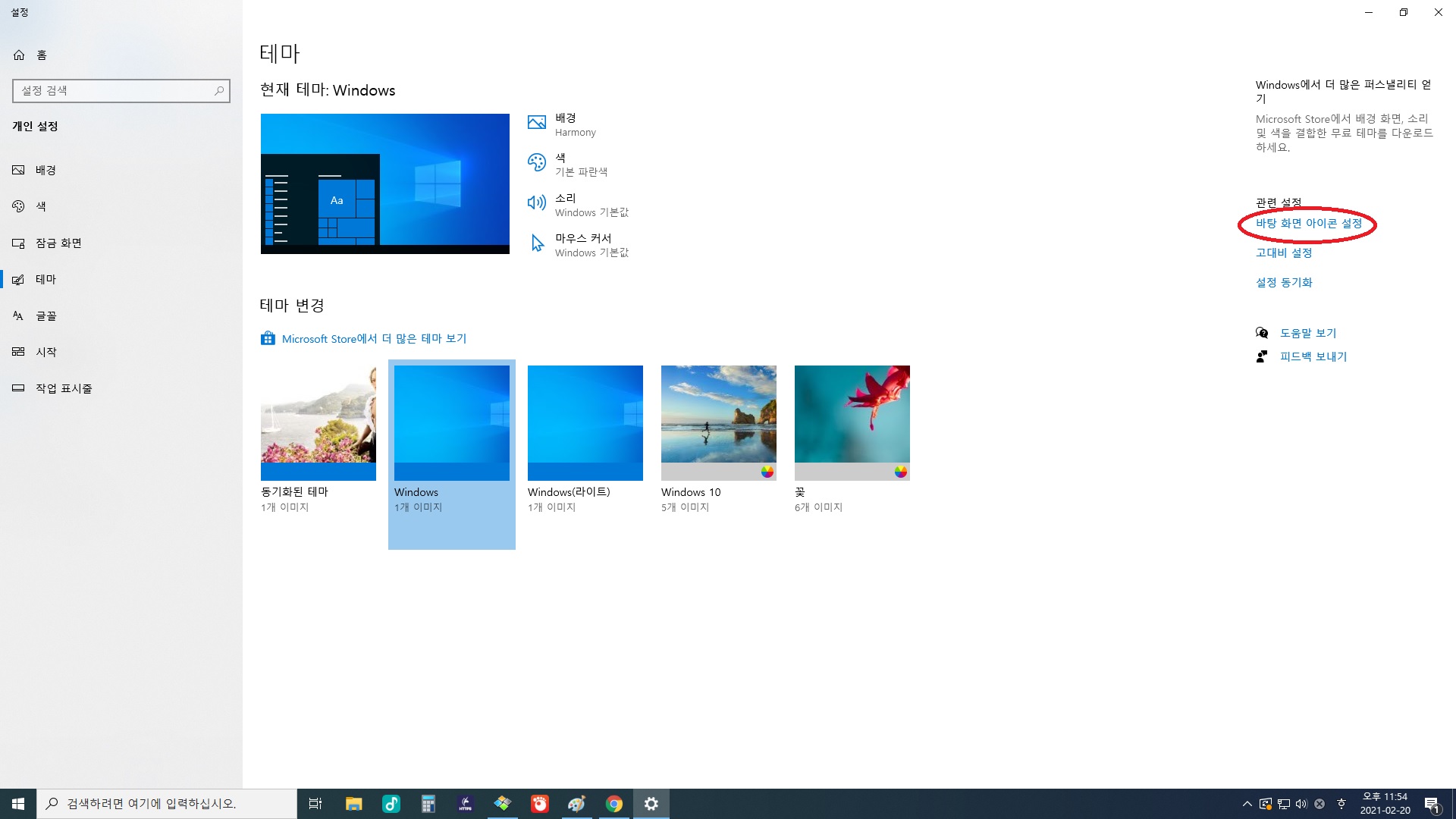Click the Microsoft Store bag icon

click(x=268, y=338)
